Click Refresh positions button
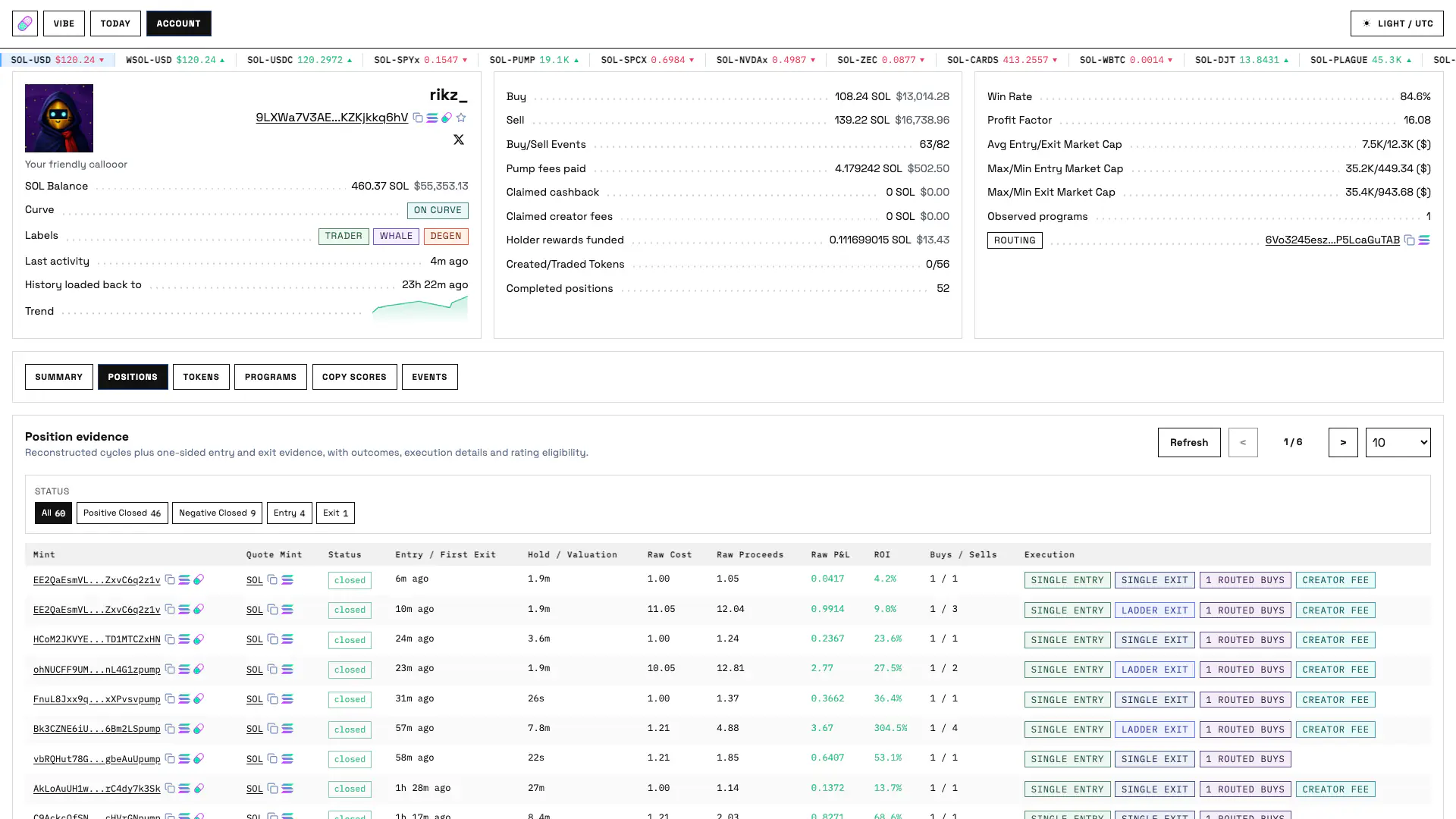The image size is (1456, 819). [x=1189, y=442]
